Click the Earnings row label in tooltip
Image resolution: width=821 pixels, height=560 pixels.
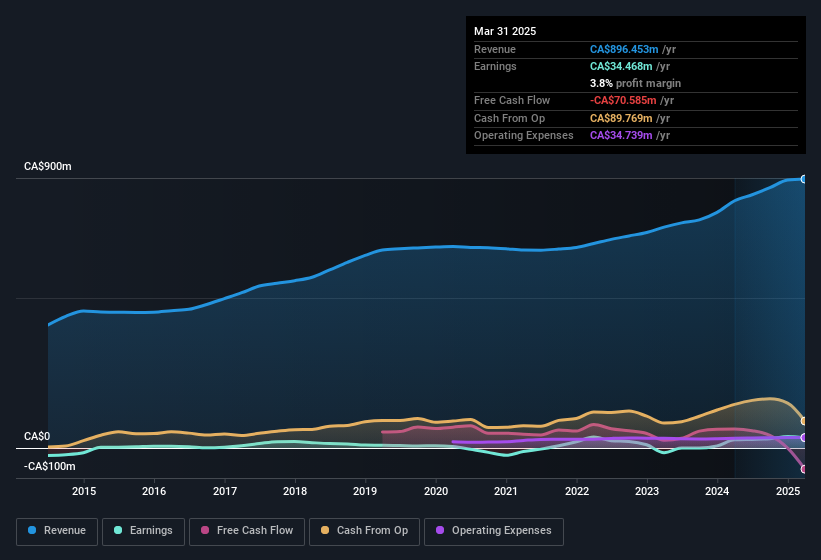click(495, 66)
